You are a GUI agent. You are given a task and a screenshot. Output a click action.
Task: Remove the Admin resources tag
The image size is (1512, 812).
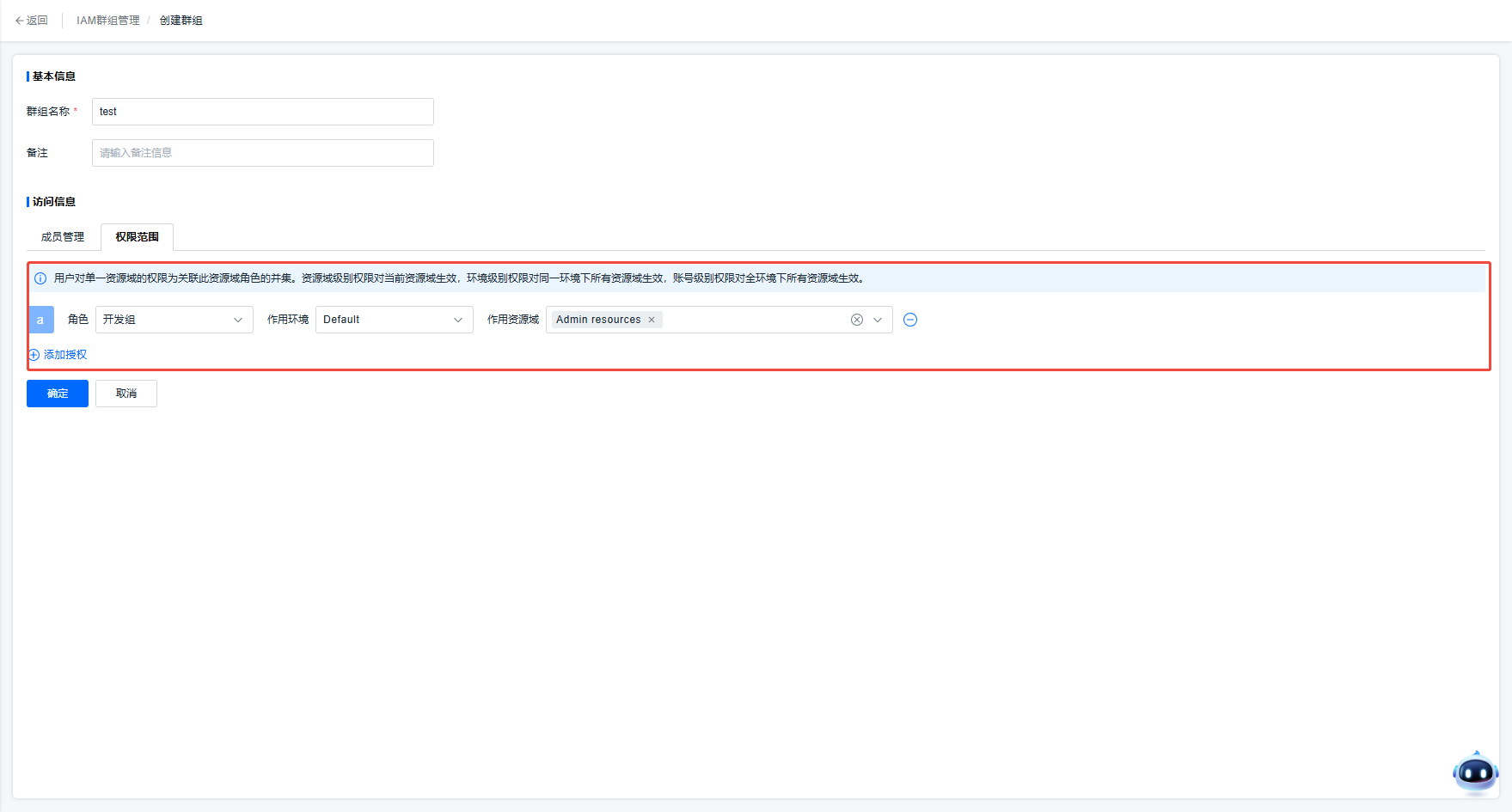point(652,320)
